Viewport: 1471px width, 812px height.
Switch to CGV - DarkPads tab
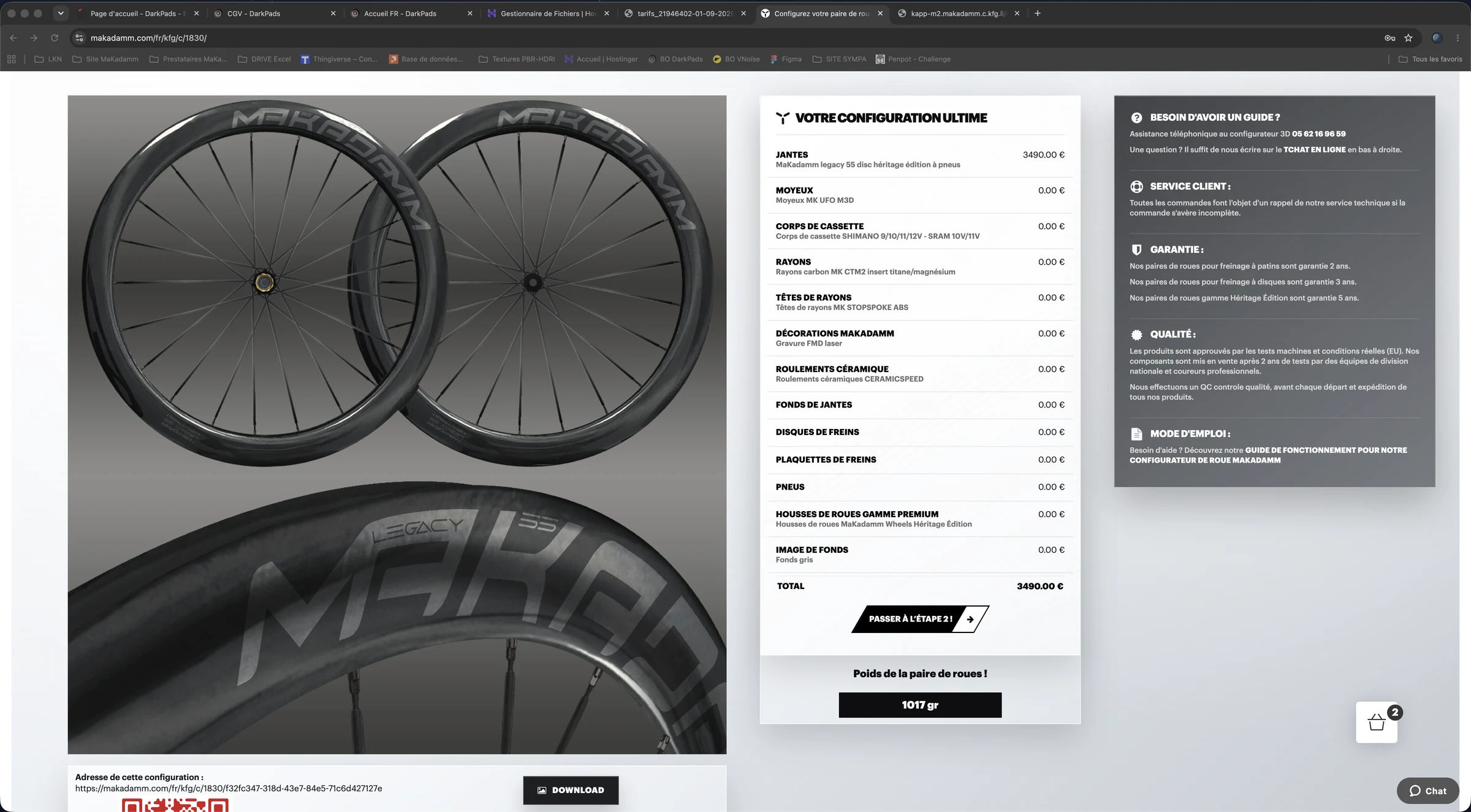[273, 13]
